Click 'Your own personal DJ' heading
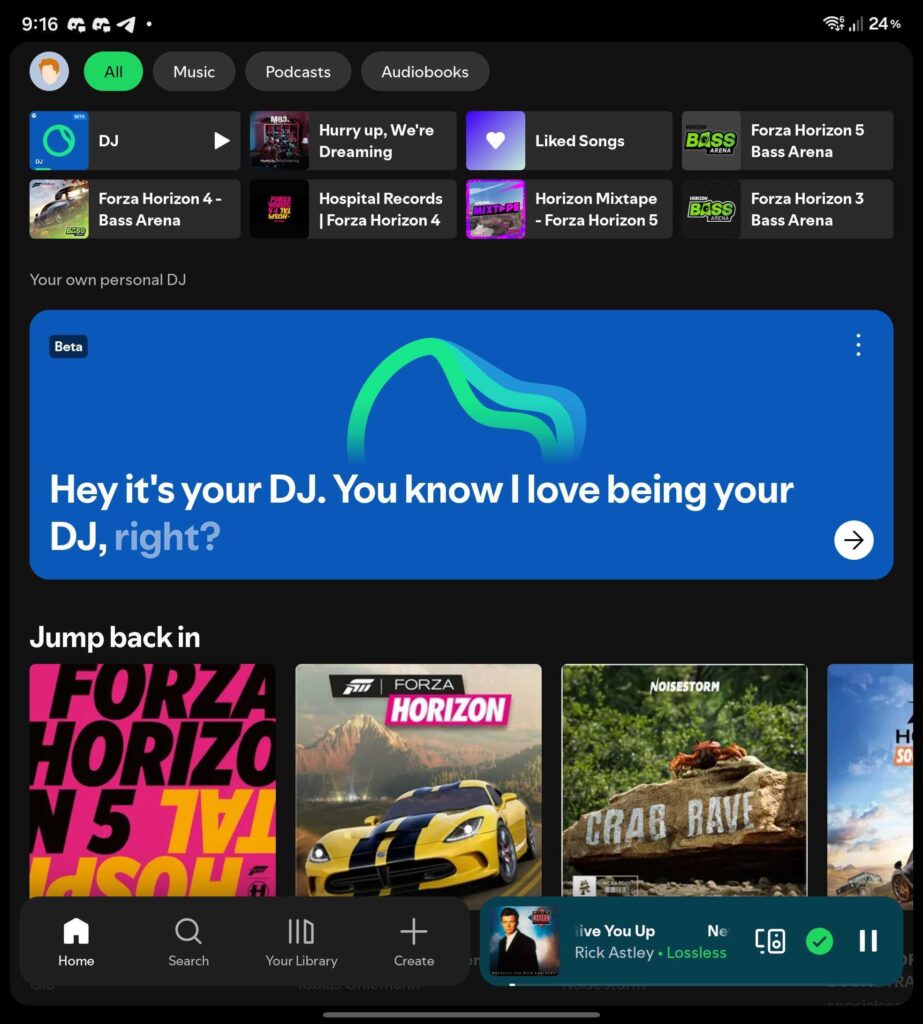 point(108,280)
